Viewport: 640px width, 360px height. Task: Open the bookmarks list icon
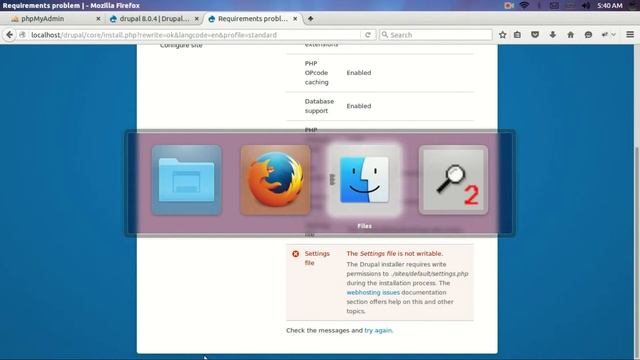pyautogui.click(x=518, y=35)
